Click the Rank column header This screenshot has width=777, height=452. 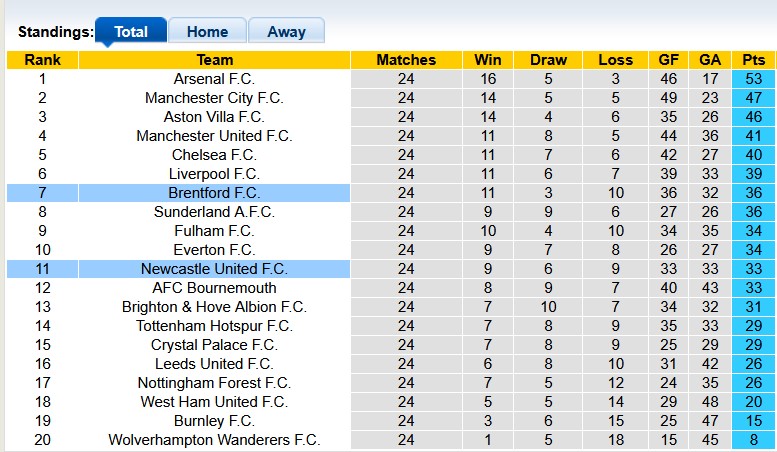coord(43,60)
